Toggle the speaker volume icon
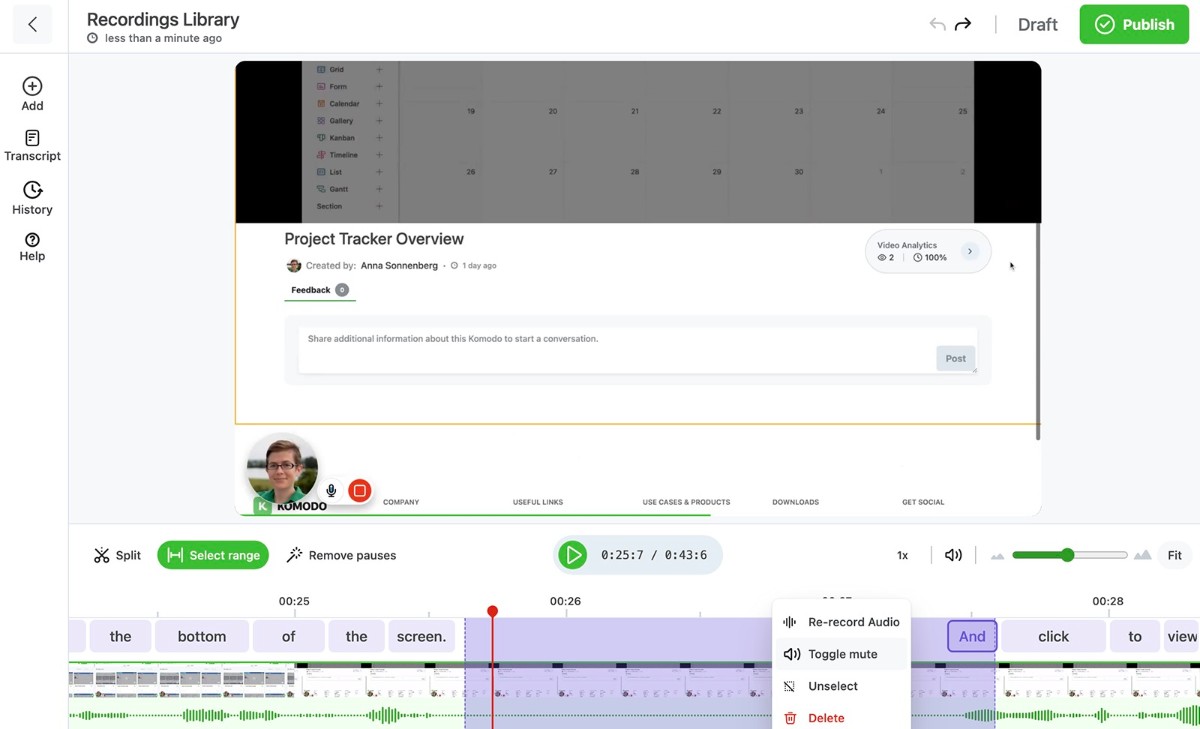 [x=953, y=555]
